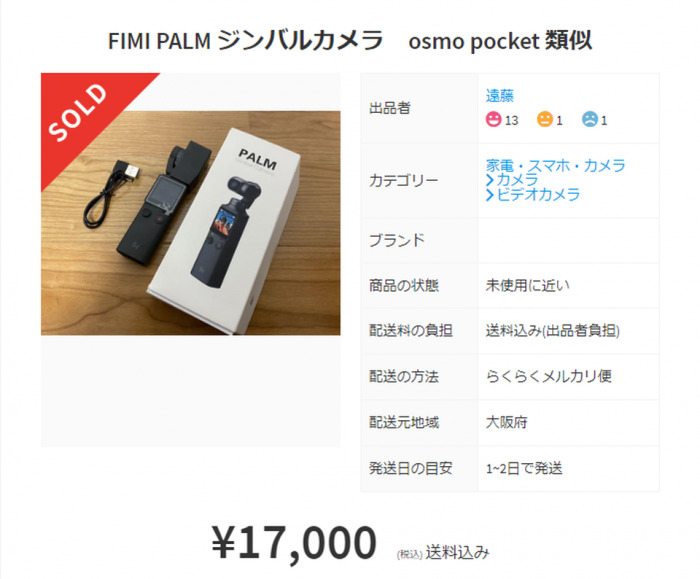Click the ¥17,000 price text
Screen dimensions: 700x579
(294, 543)
